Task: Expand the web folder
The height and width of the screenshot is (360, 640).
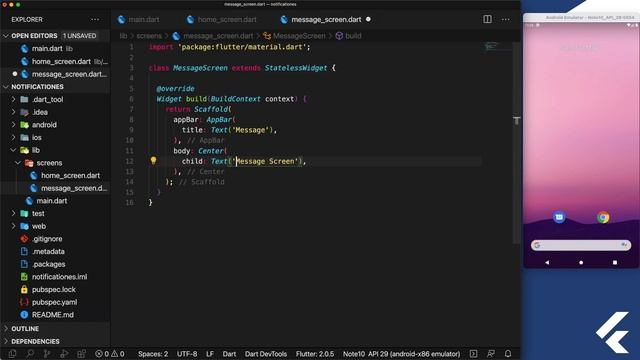Action: click(39, 226)
